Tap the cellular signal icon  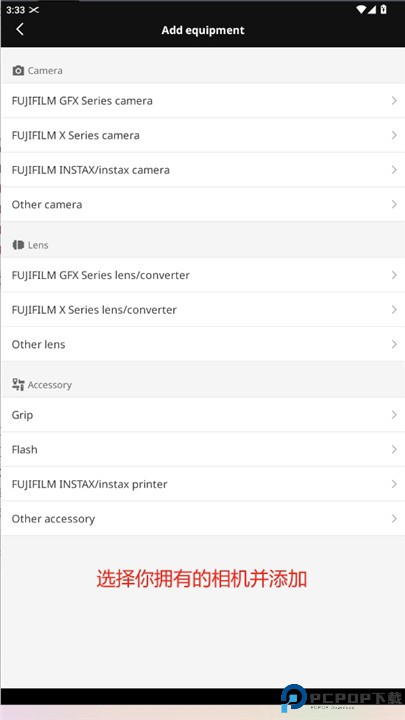372,10
